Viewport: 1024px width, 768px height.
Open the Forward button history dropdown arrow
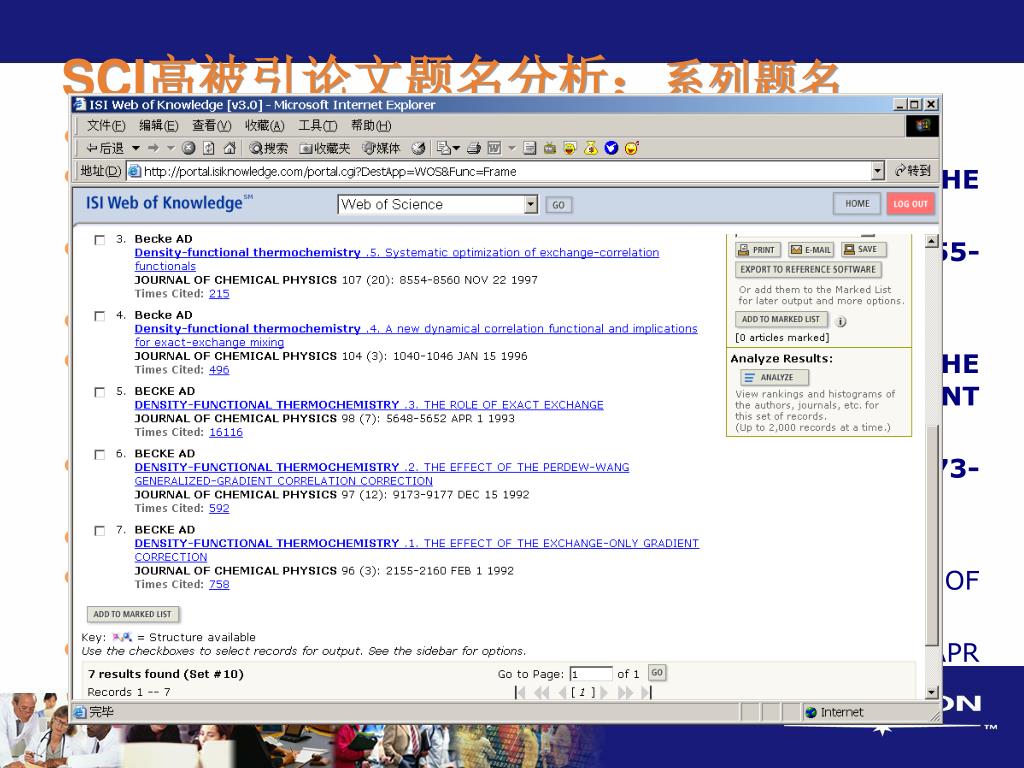point(171,148)
